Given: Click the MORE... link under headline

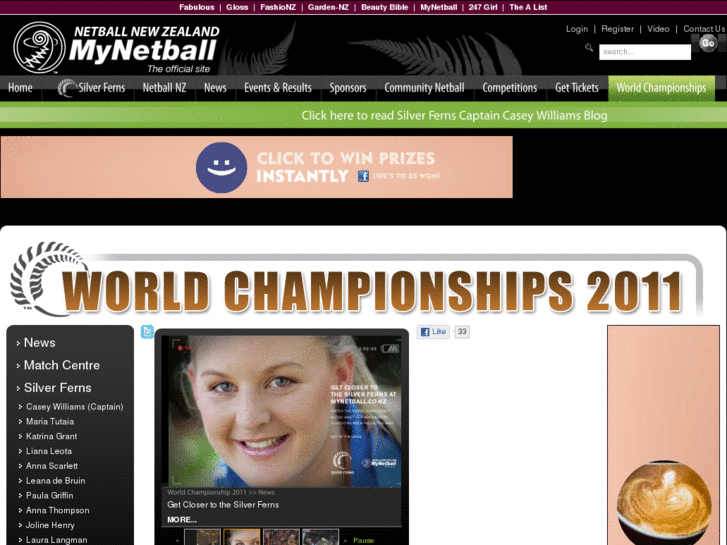Looking at the screenshot, I should (x=182, y=520).
